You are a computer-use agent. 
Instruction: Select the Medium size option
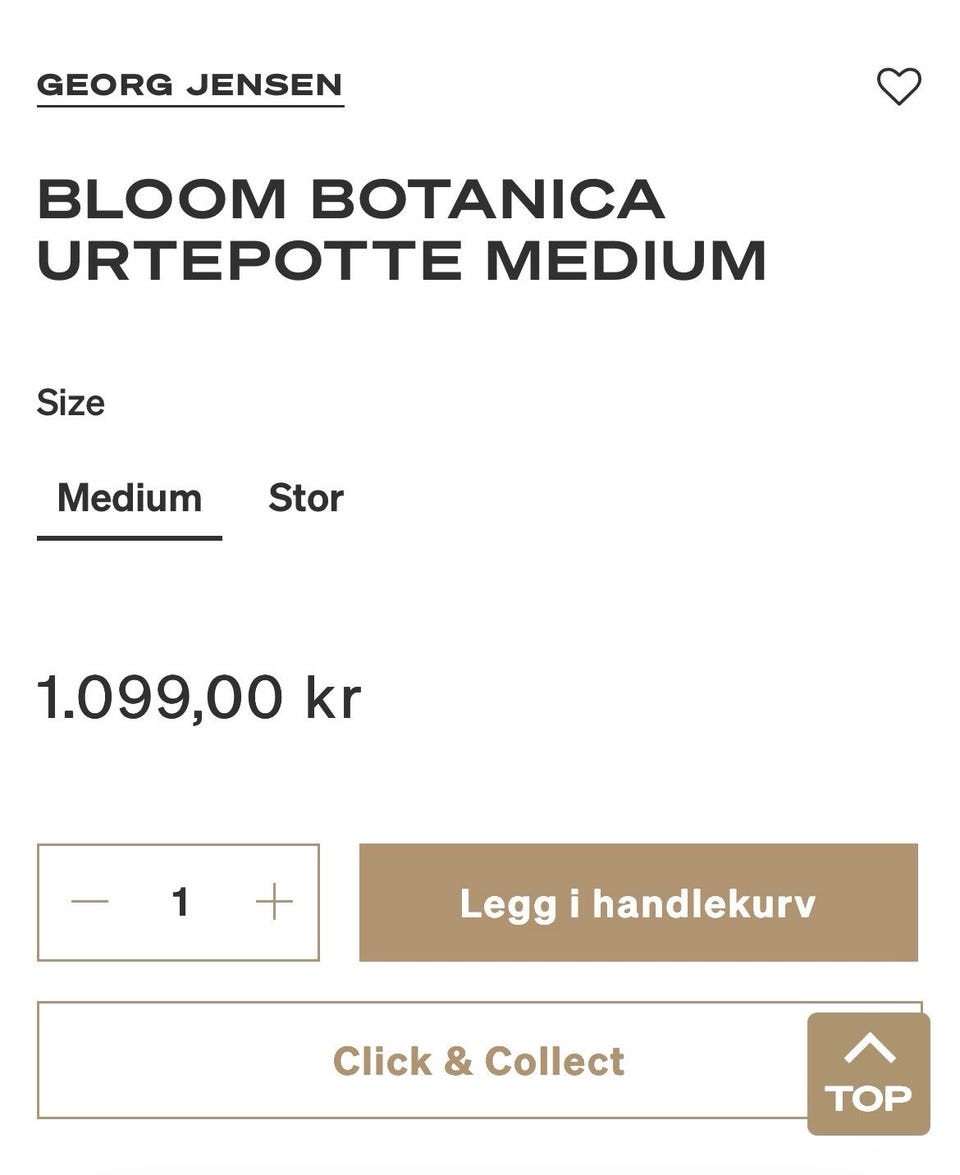129,498
